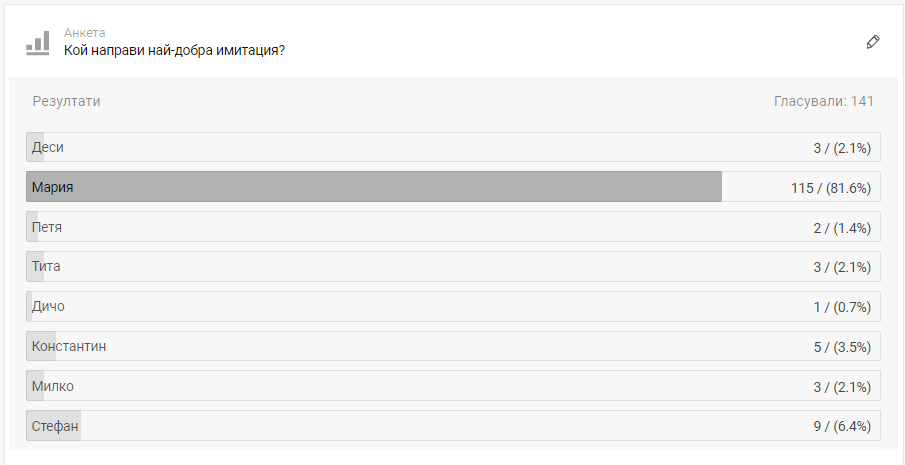Click Дичо's 1 / (0.7%) value
Screen dimensions: 905x465
click(x=842, y=306)
